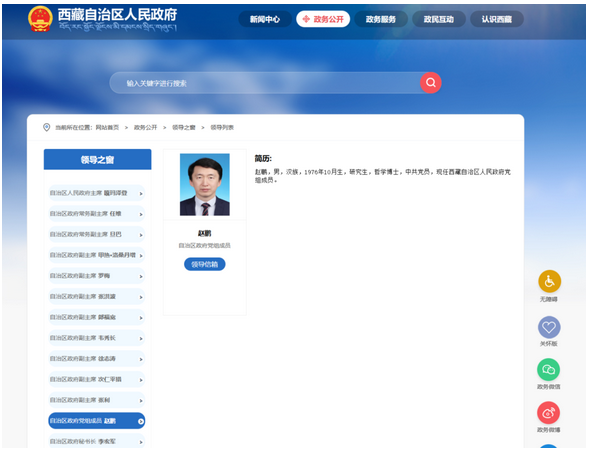Click the national emblem logo in header
This screenshot has width=590, height=461.
[x=40, y=18]
